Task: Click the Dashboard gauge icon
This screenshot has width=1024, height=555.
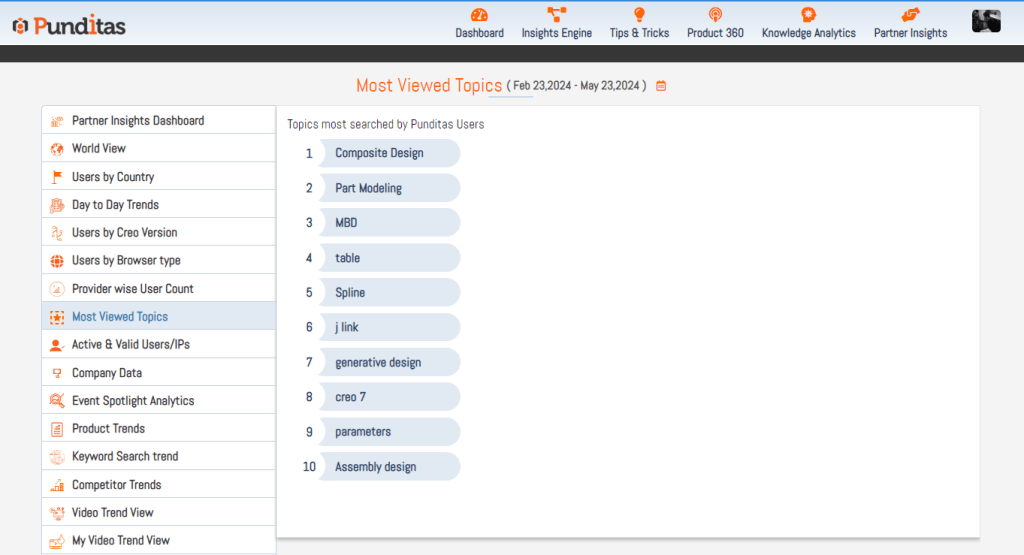Action: coord(479,15)
